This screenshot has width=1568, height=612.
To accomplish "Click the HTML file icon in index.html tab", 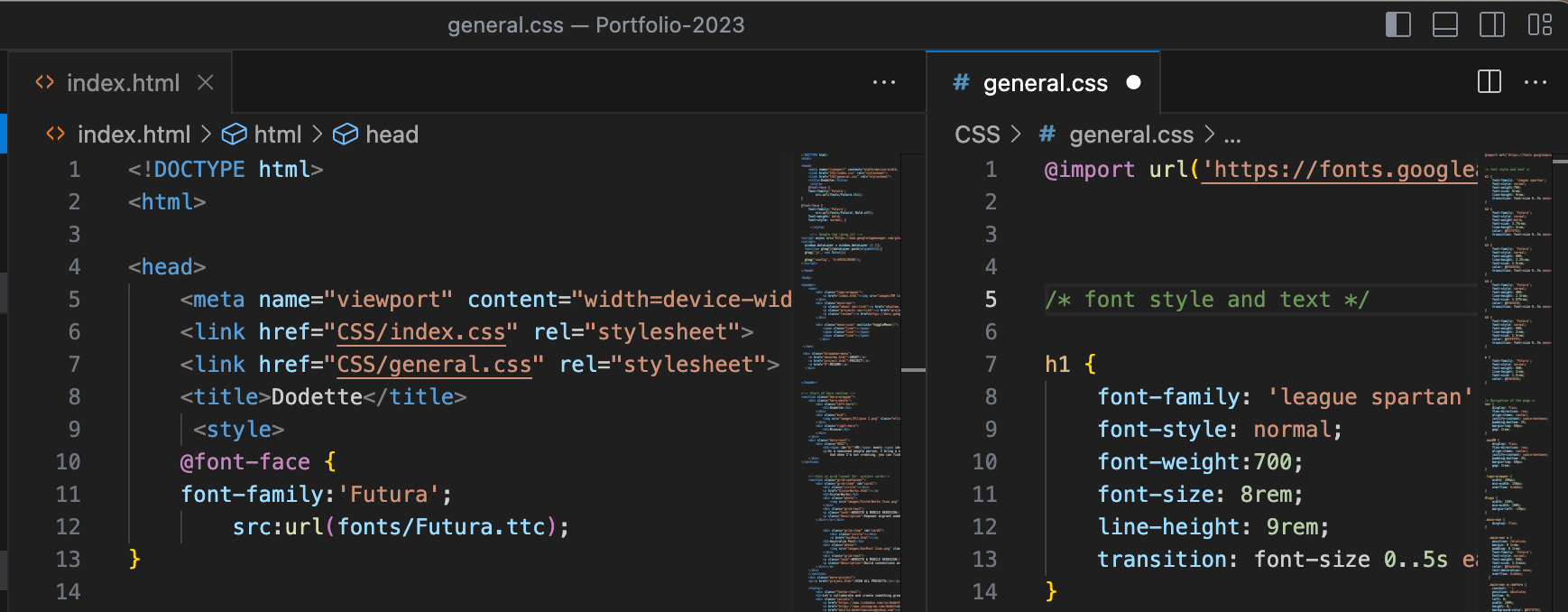I will [x=45, y=83].
